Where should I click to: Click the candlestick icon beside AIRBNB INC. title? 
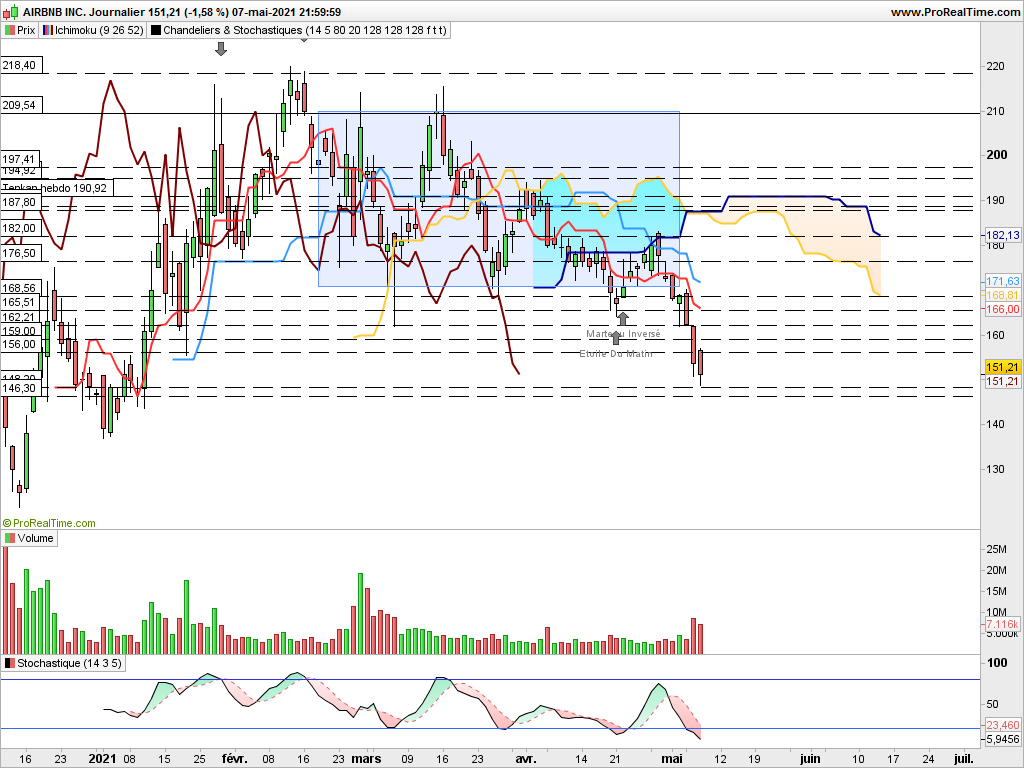point(11,12)
